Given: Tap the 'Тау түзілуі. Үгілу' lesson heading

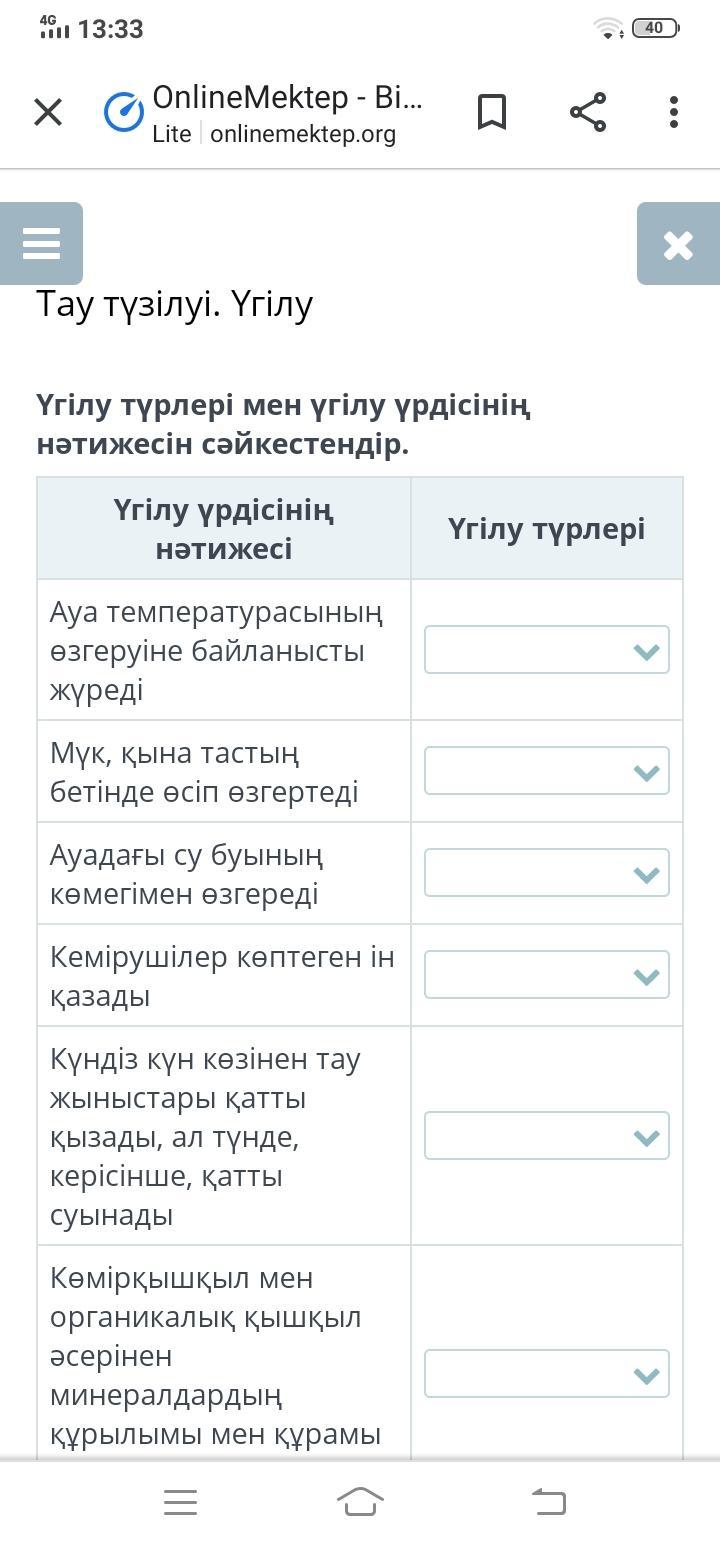Looking at the screenshot, I should click(175, 304).
